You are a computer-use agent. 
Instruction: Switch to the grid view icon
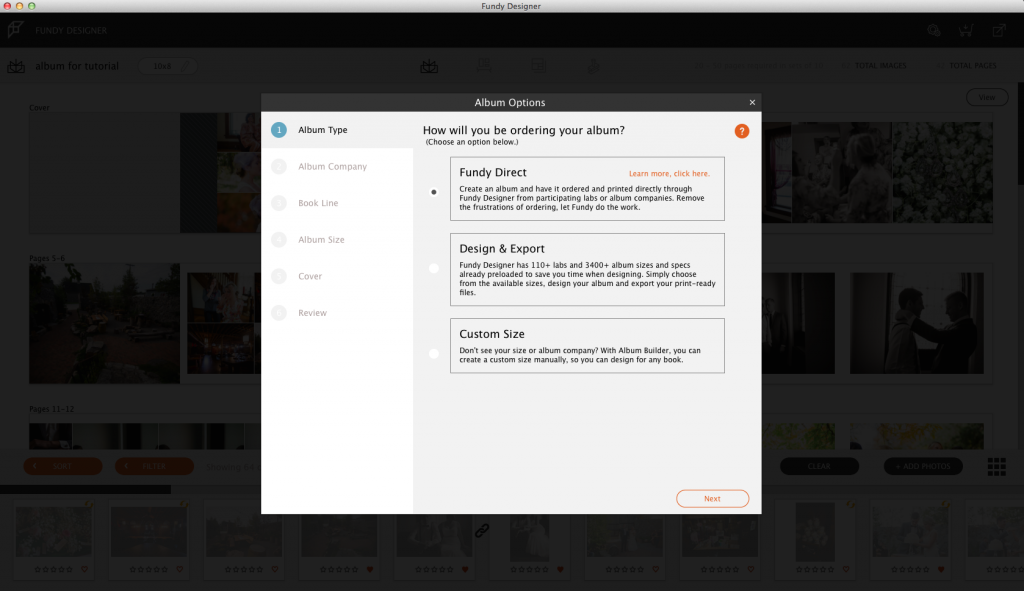point(997,466)
